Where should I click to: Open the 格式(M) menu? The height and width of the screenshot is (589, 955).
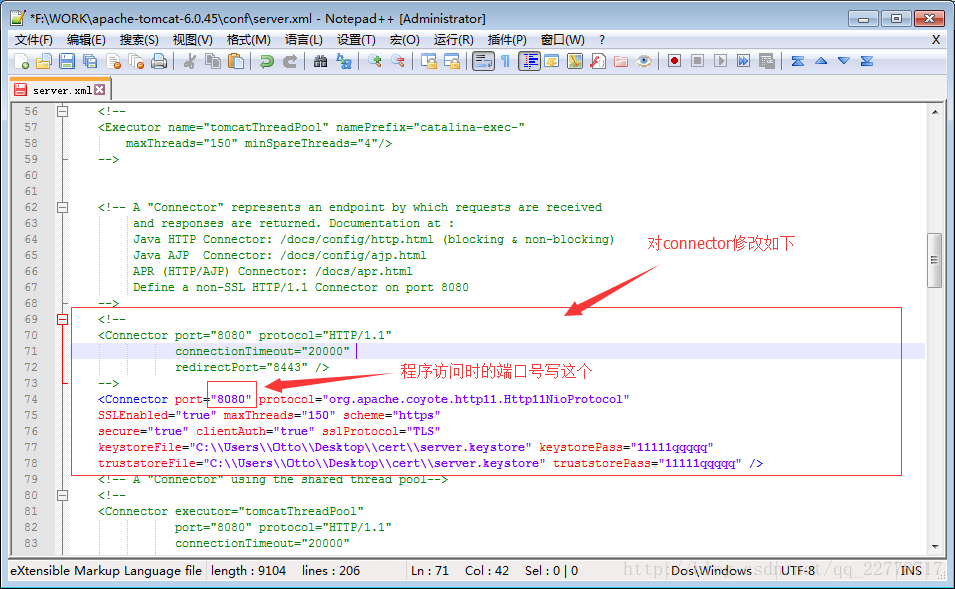pos(248,40)
